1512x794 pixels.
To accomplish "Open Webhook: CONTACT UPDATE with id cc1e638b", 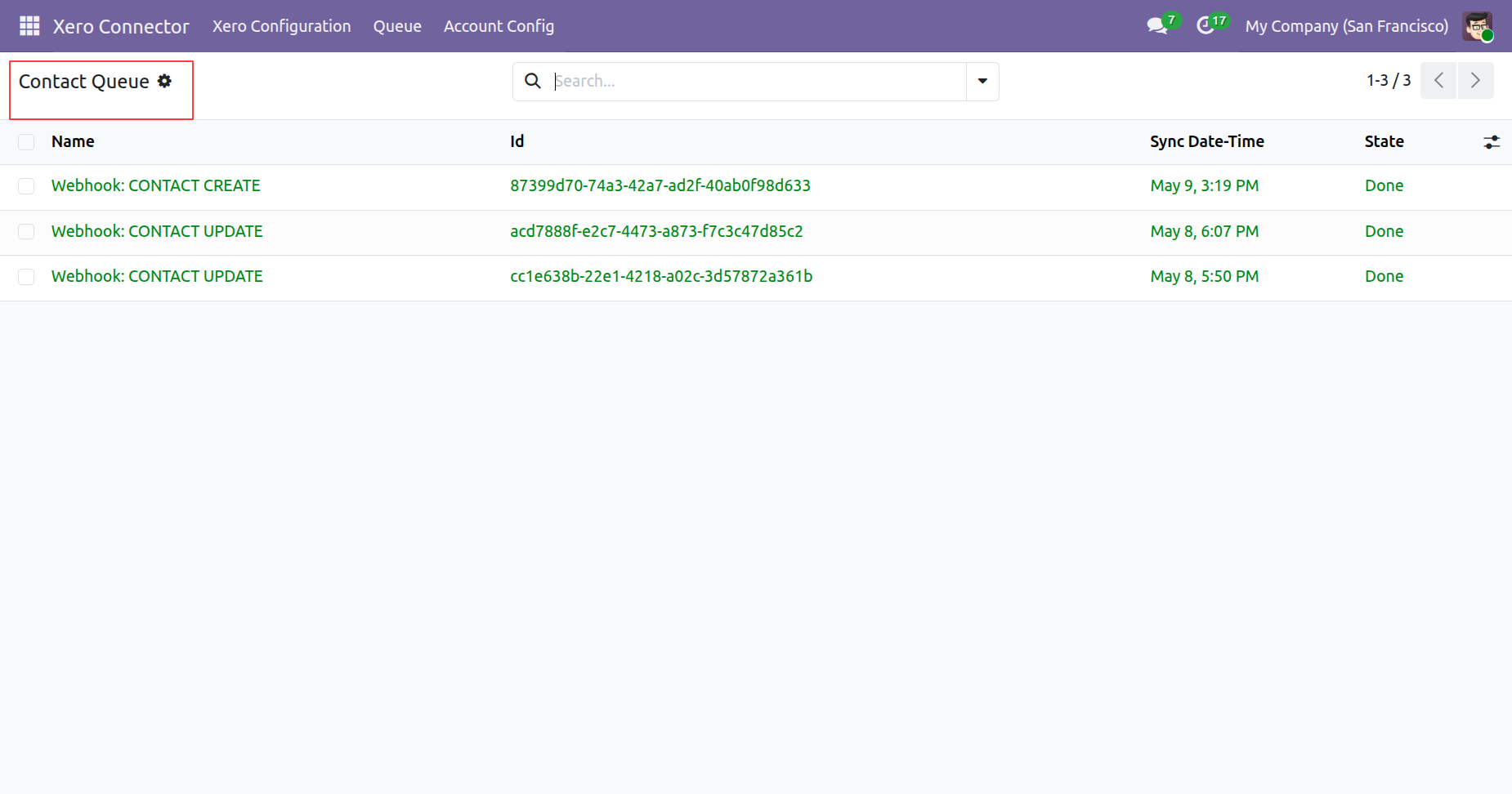I will click(x=157, y=276).
